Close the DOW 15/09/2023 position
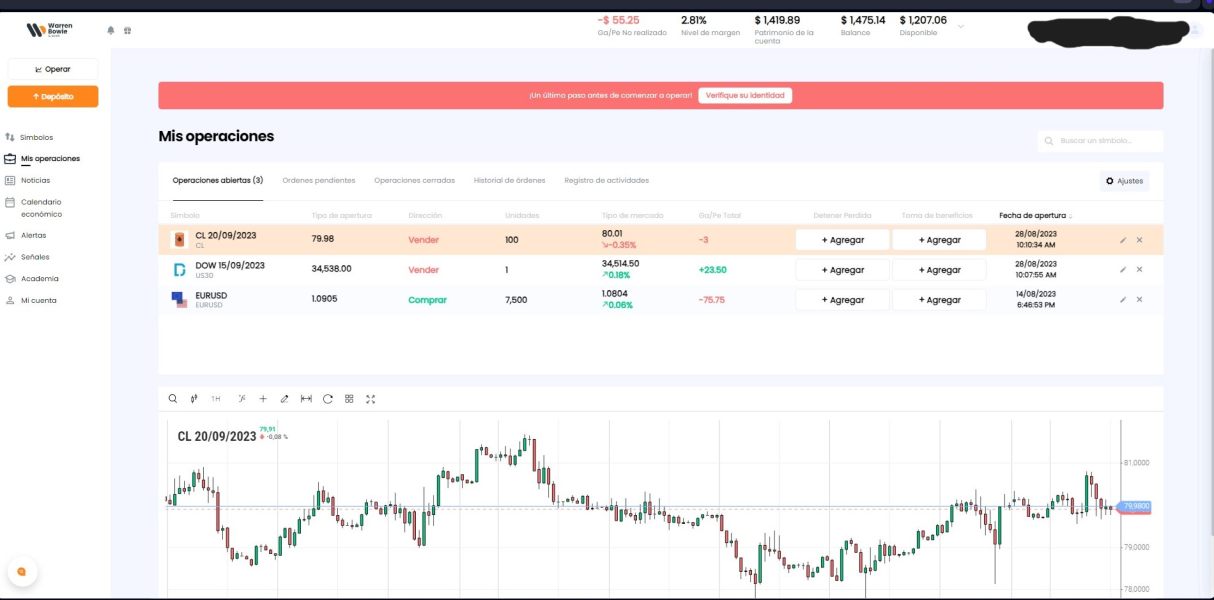The image size is (1214, 600). (1139, 270)
